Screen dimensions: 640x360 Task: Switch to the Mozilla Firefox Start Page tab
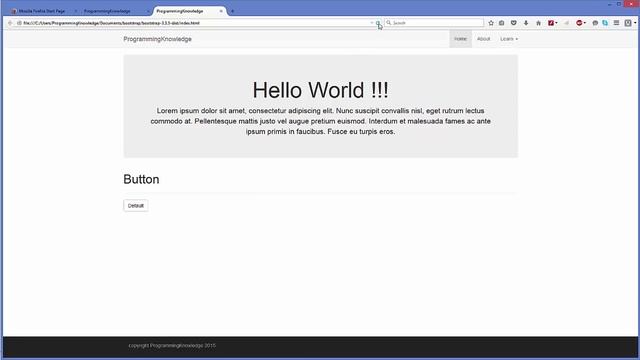tap(41, 11)
